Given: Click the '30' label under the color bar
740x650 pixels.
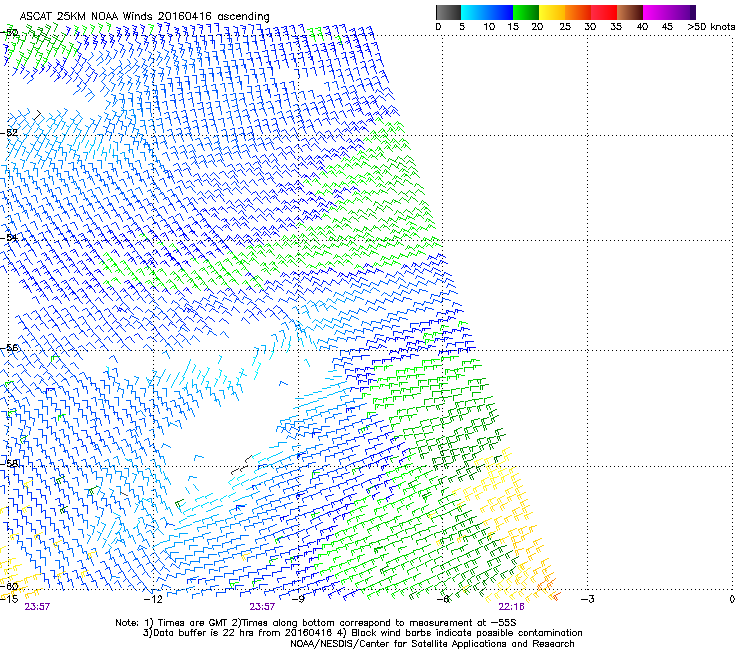Looking at the screenshot, I should coord(590,27).
